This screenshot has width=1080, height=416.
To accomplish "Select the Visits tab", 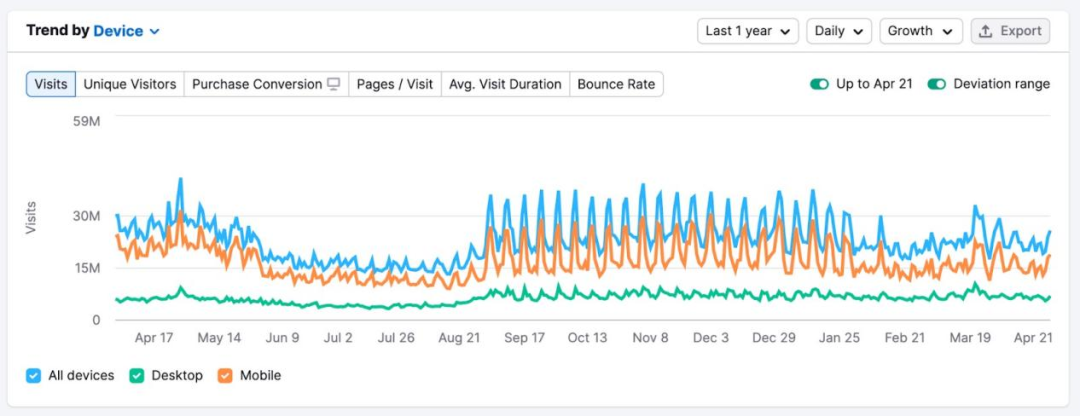I will click(x=51, y=84).
